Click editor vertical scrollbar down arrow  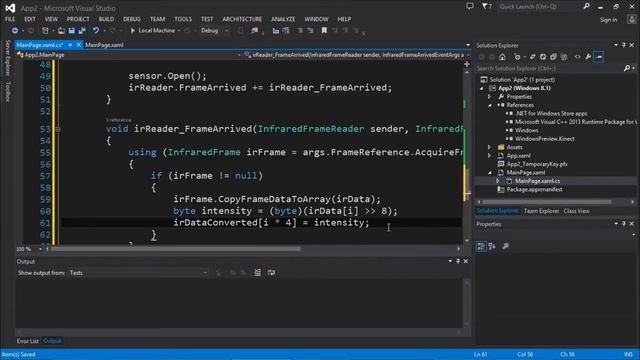[x=467, y=241]
